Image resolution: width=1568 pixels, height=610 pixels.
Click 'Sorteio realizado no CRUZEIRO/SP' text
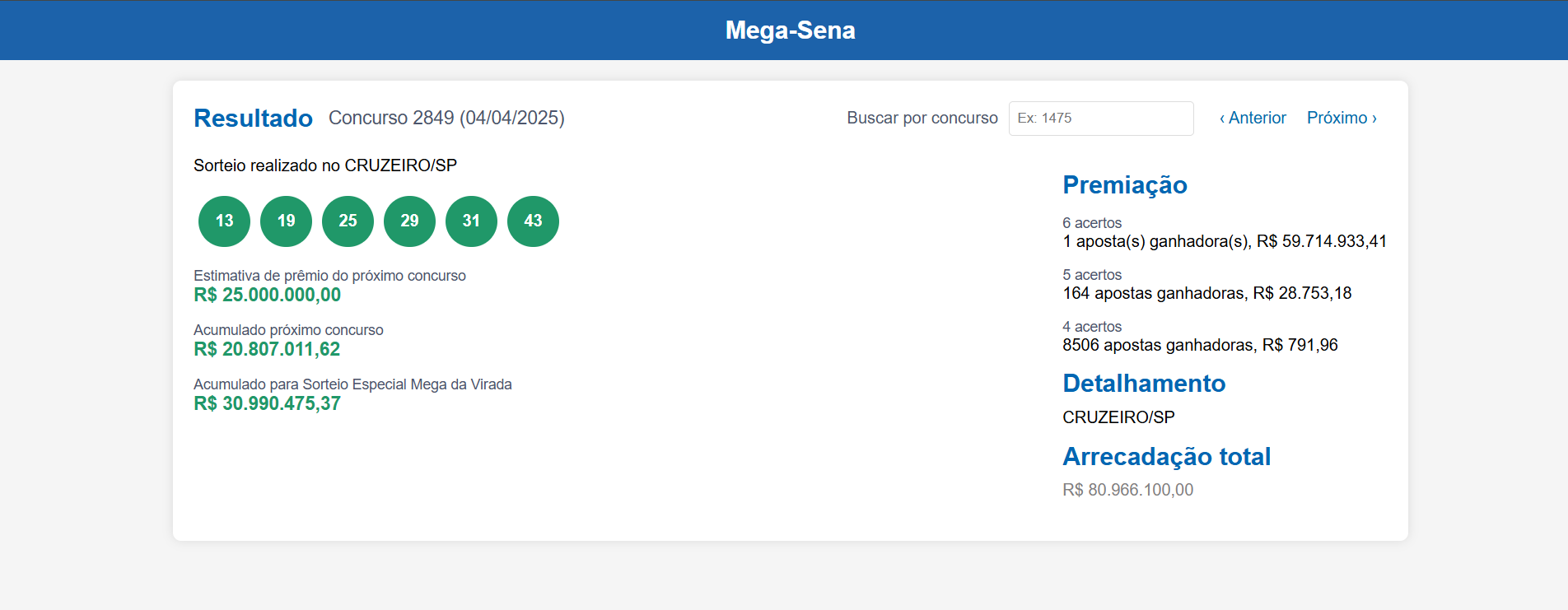click(325, 165)
